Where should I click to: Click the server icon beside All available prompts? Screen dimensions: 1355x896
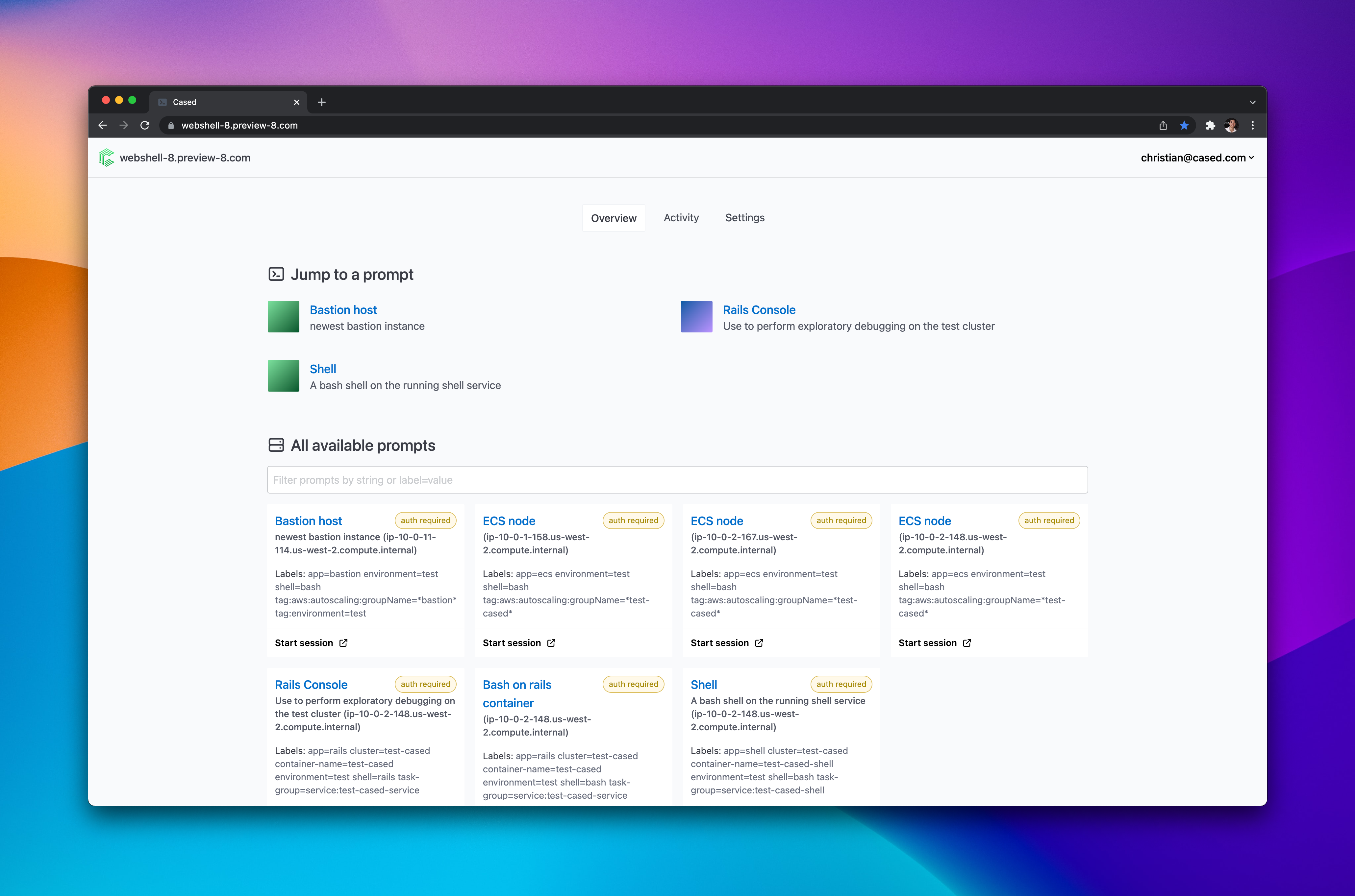click(x=276, y=445)
